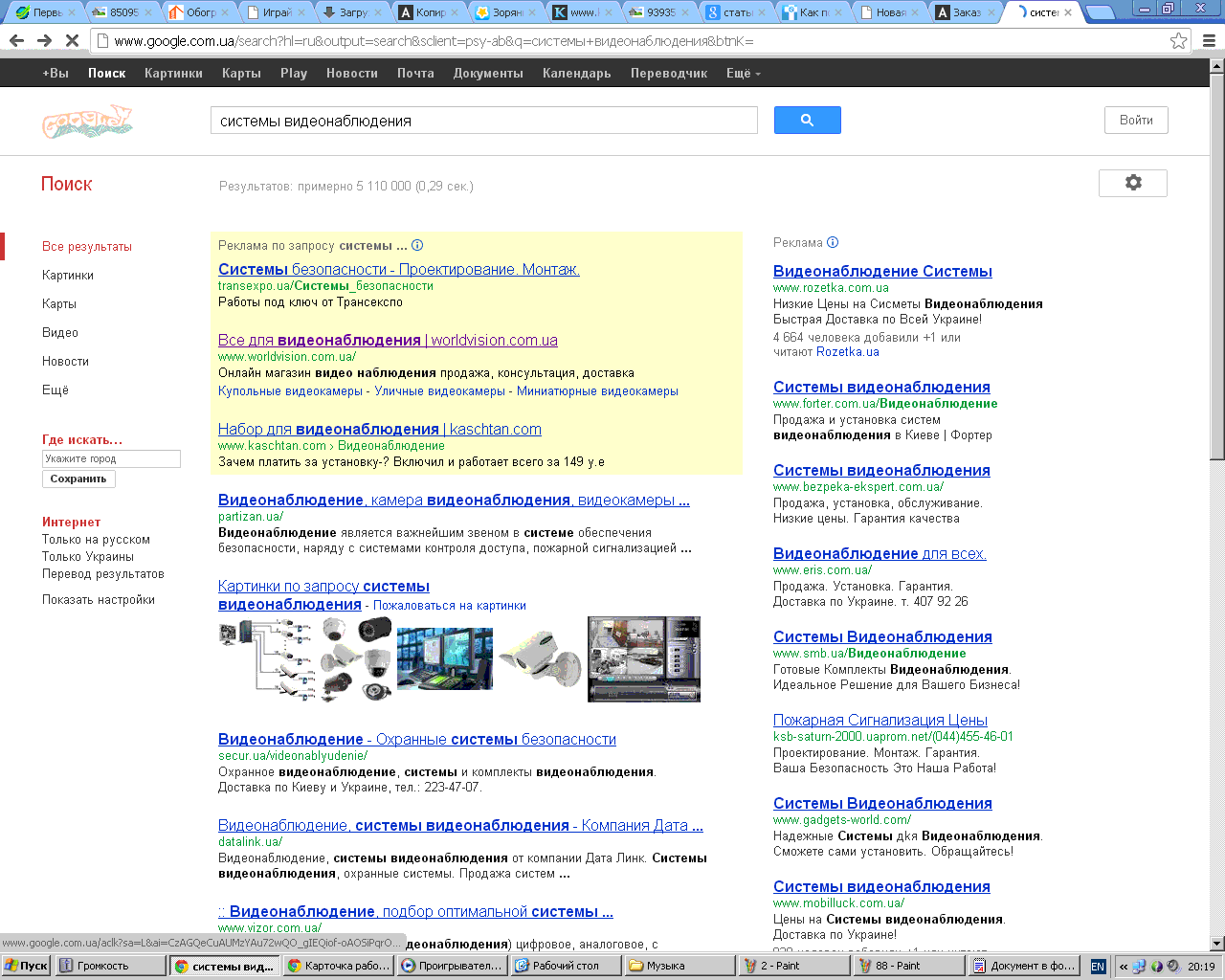The image size is (1225, 980).
Task: Open the 'Все для видеонаблюдения | worldvision.com.ua' ad
Action: point(388,340)
